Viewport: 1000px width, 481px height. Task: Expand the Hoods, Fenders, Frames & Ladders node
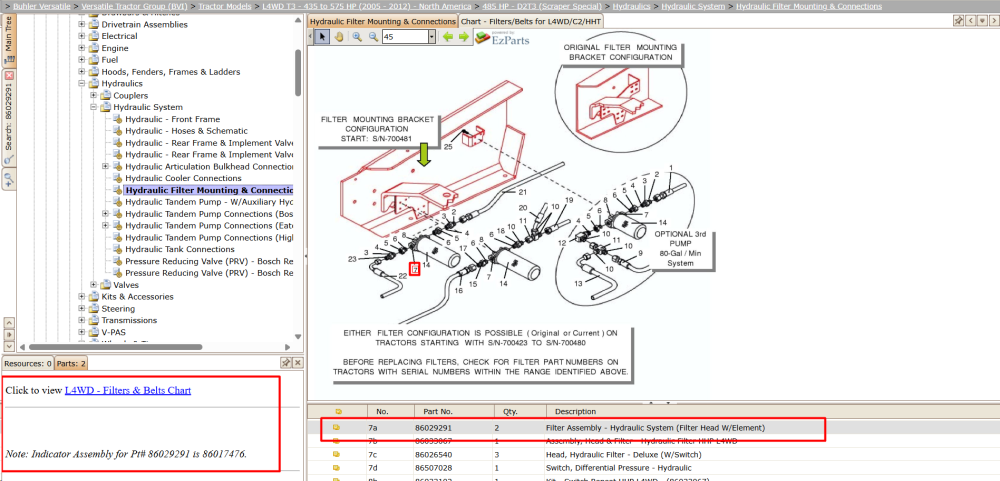click(82, 72)
